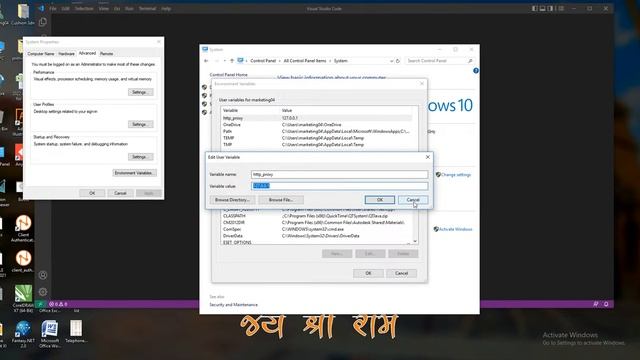Image resolution: width=640 pixels, height=360 pixels.
Task: Click the Variable name input field
Action: click(x=340, y=174)
